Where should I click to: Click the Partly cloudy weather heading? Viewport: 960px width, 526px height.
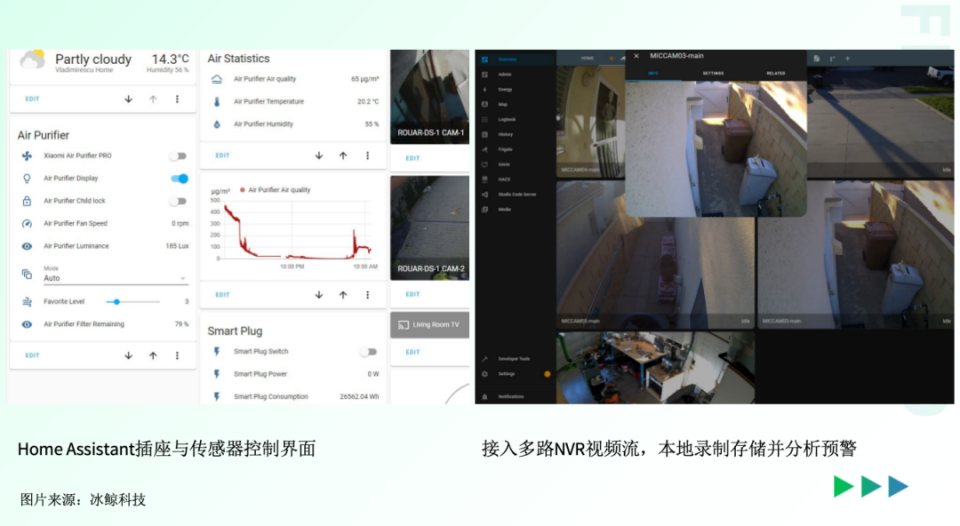(x=93, y=59)
